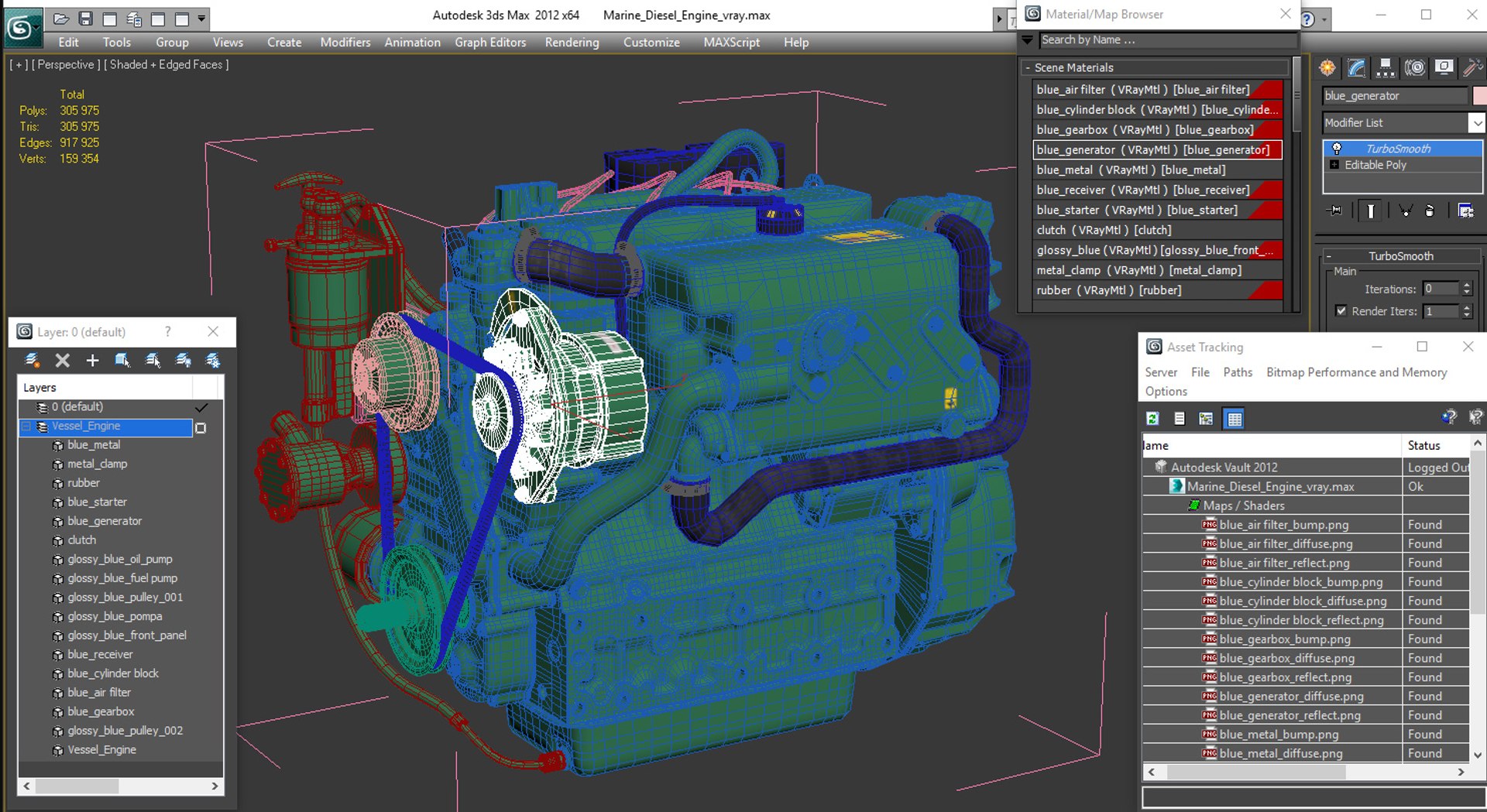Click the Asset Tracking help icon
1487x812 pixels.
point(1449,418)
